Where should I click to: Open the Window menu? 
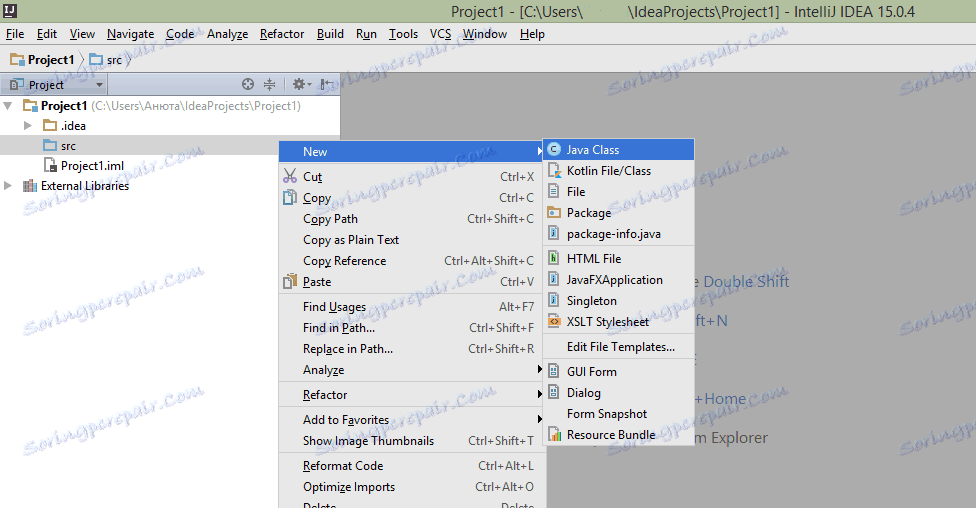tap(484, 34)
